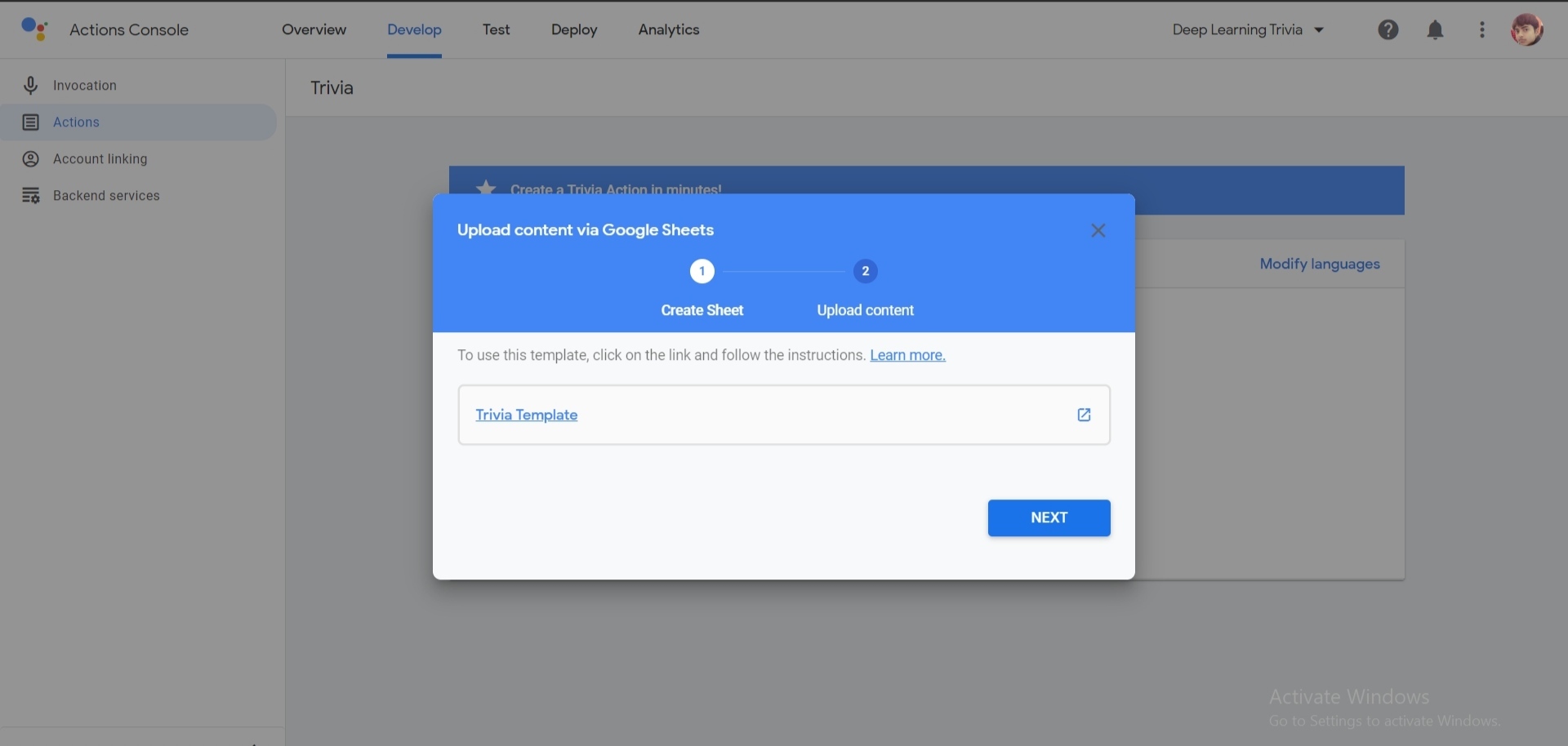Open Backend services in the sidebar
Image resolution: width=1568 pixels, height=746 pixels.
(x=139, y=196)
